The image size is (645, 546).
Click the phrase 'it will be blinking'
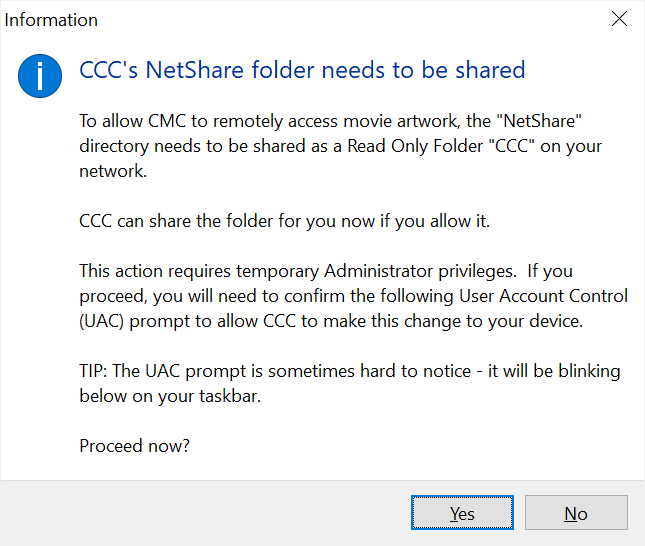(x=554, y=371)
